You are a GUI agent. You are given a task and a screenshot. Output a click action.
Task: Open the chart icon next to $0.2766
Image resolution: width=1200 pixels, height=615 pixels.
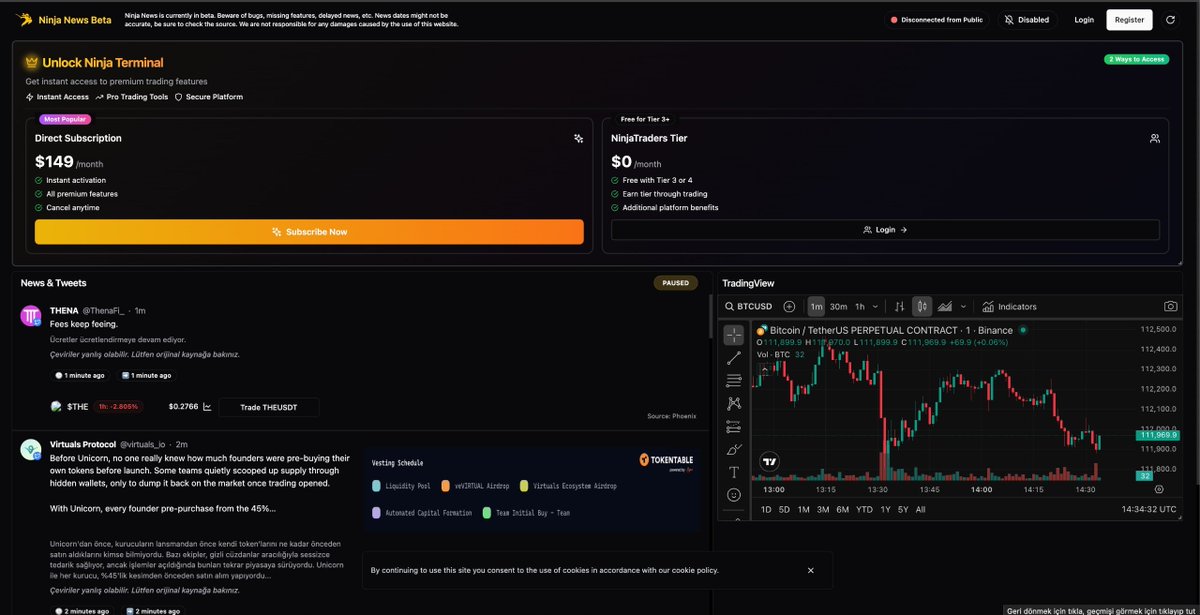[207, 407]
